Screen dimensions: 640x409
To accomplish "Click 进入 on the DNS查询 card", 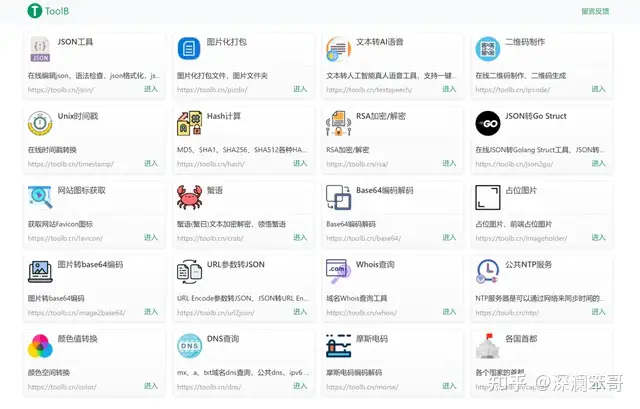I will tap(300, 386).
